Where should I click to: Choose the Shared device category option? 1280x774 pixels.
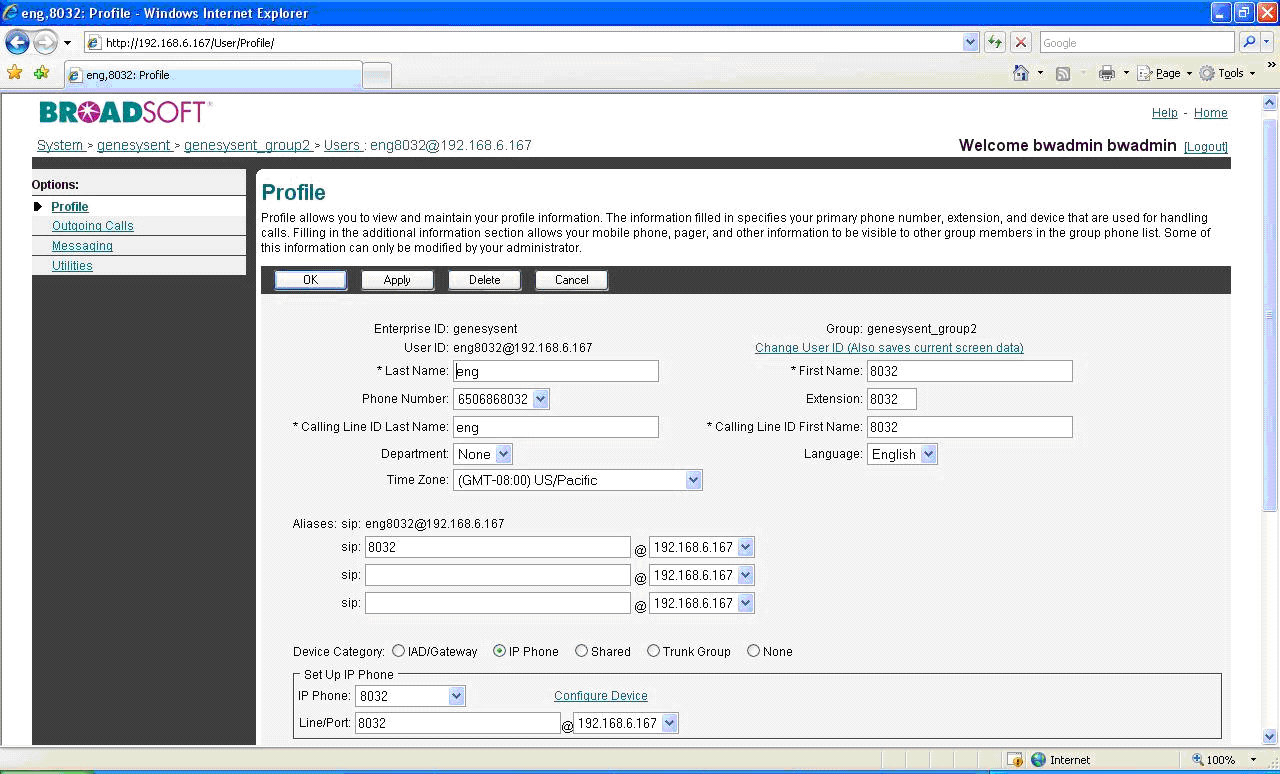[581, 651]
